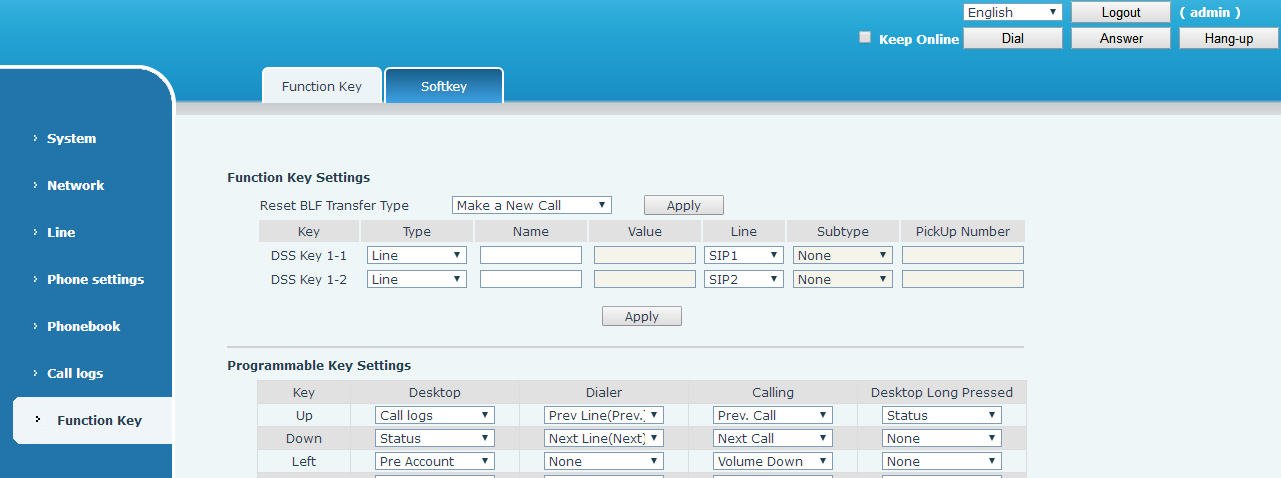Open Type dropdown for DSS Key 1-1
The image size is (1281, 478).
tap(416, 255)
